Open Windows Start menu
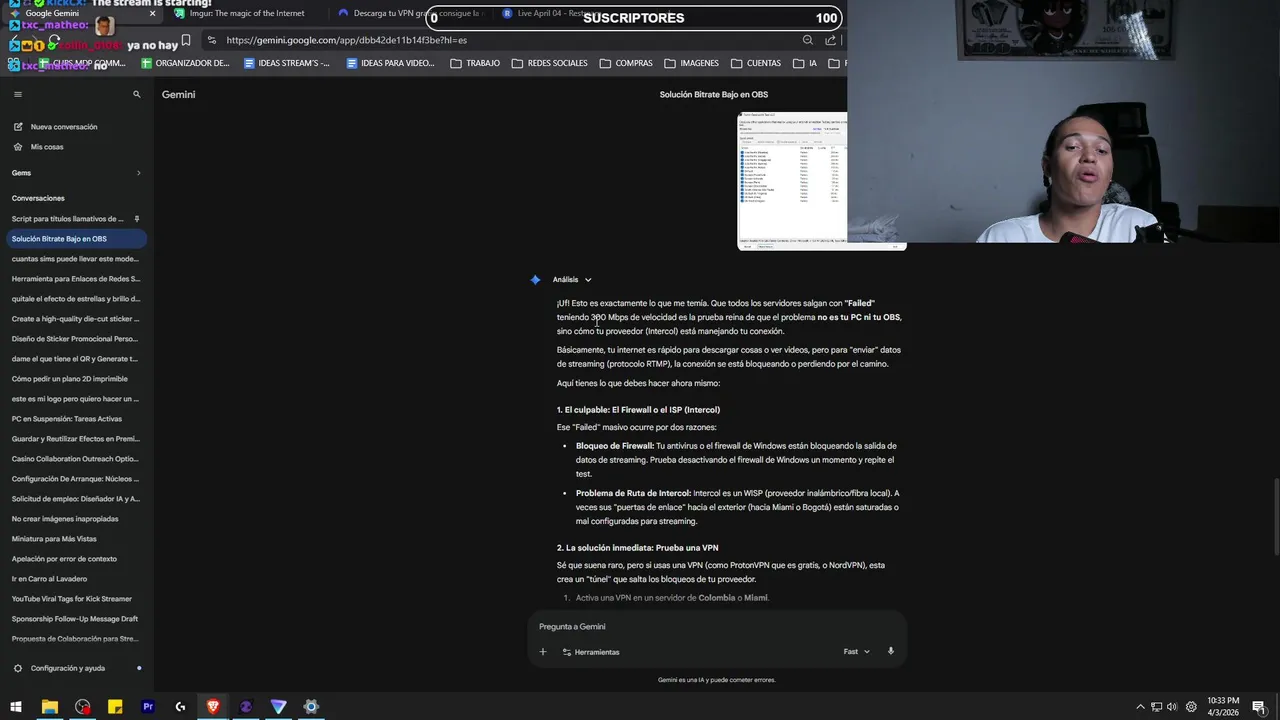 coord(16,707)
